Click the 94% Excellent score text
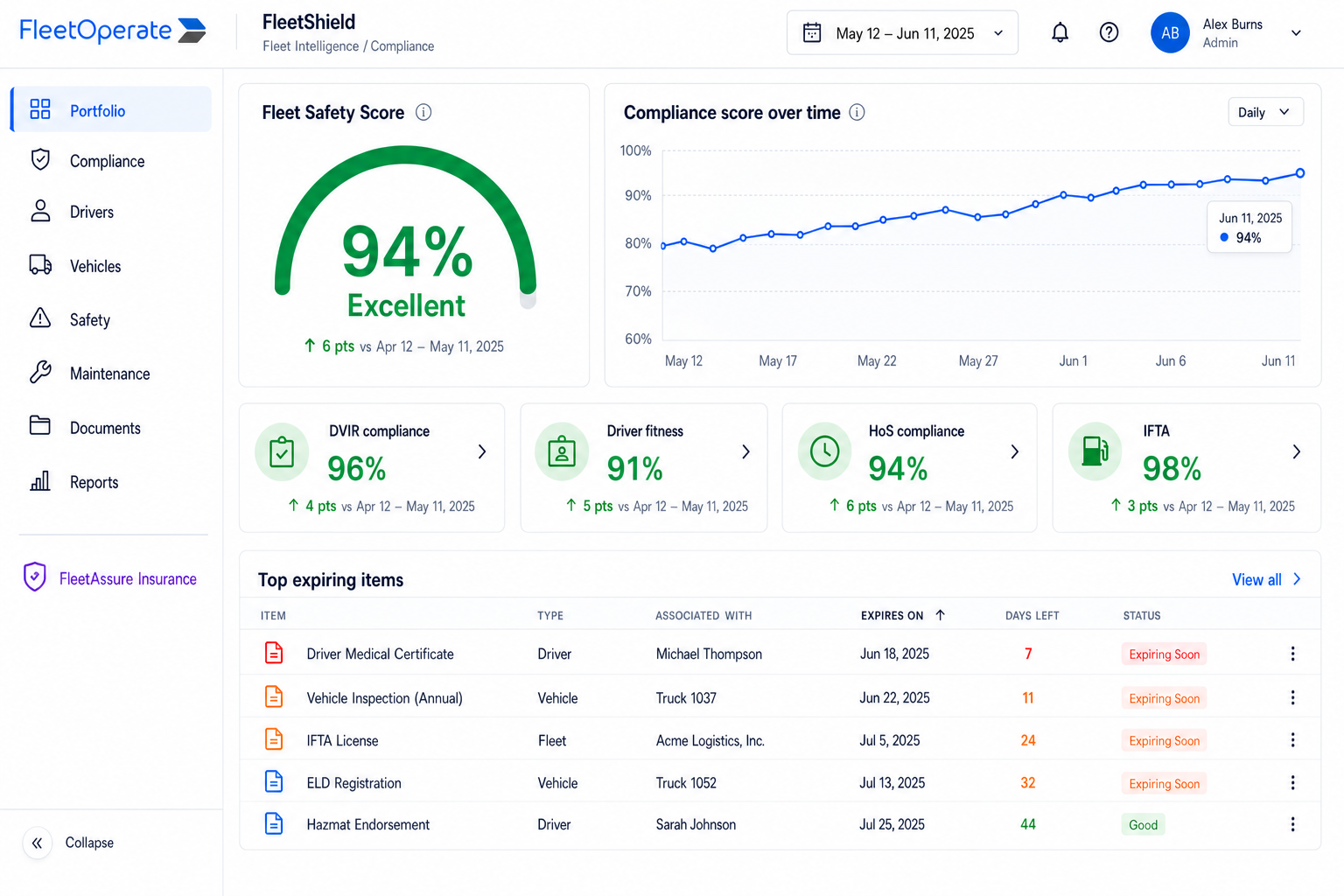1344x896 pixels. pos(407,271)
